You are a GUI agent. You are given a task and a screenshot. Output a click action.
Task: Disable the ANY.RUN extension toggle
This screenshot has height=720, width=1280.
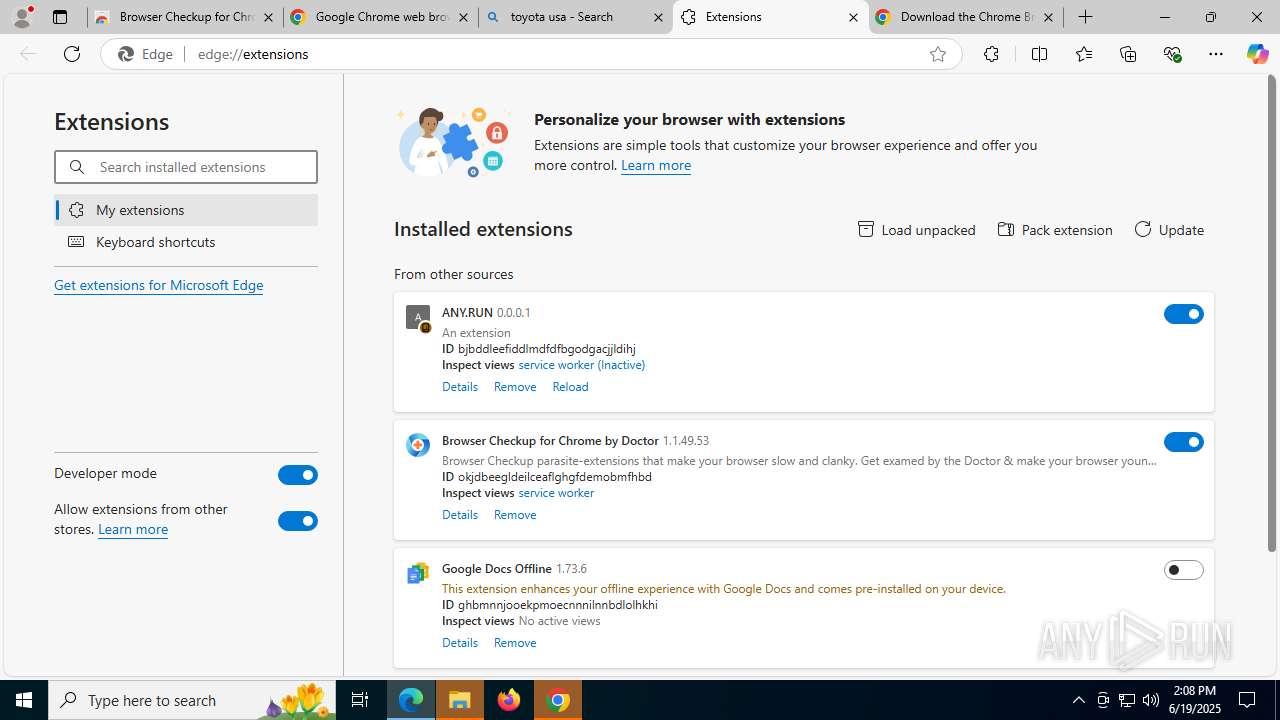[1184, 314]
